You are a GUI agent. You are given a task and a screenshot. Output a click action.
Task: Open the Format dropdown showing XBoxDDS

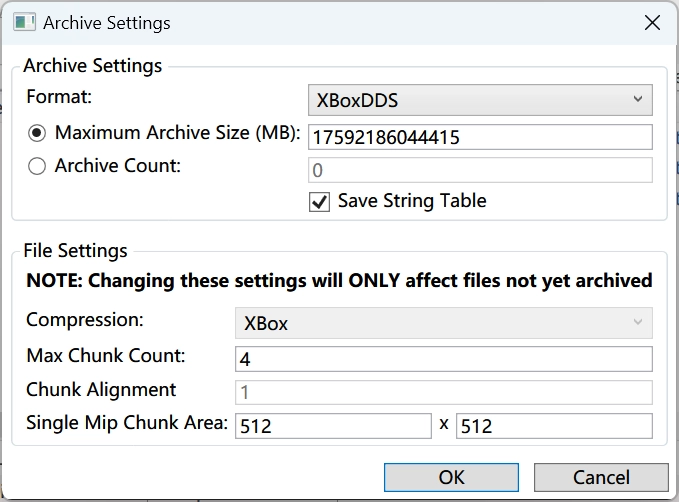[480, 100]
